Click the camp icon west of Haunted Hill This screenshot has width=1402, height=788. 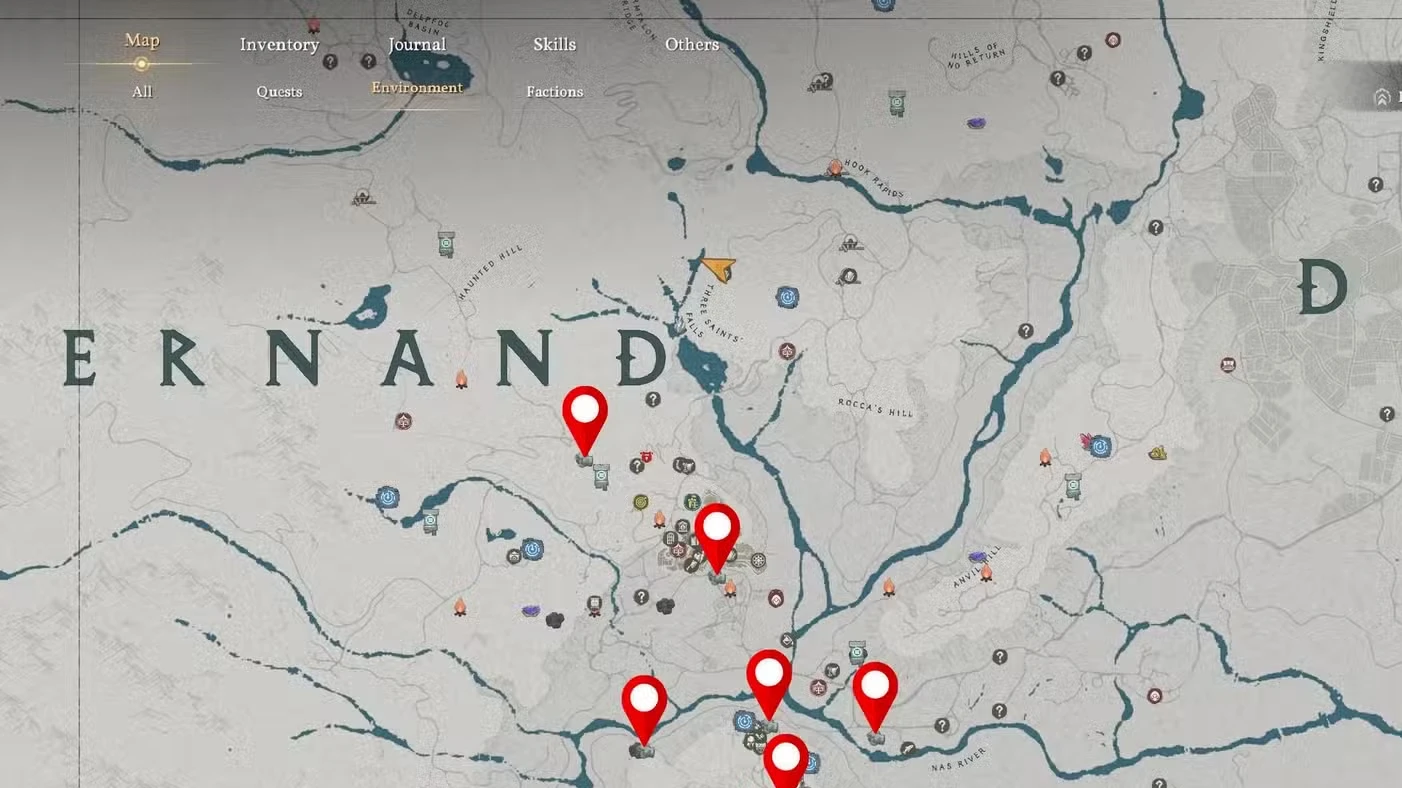click(x=363, y=198)
